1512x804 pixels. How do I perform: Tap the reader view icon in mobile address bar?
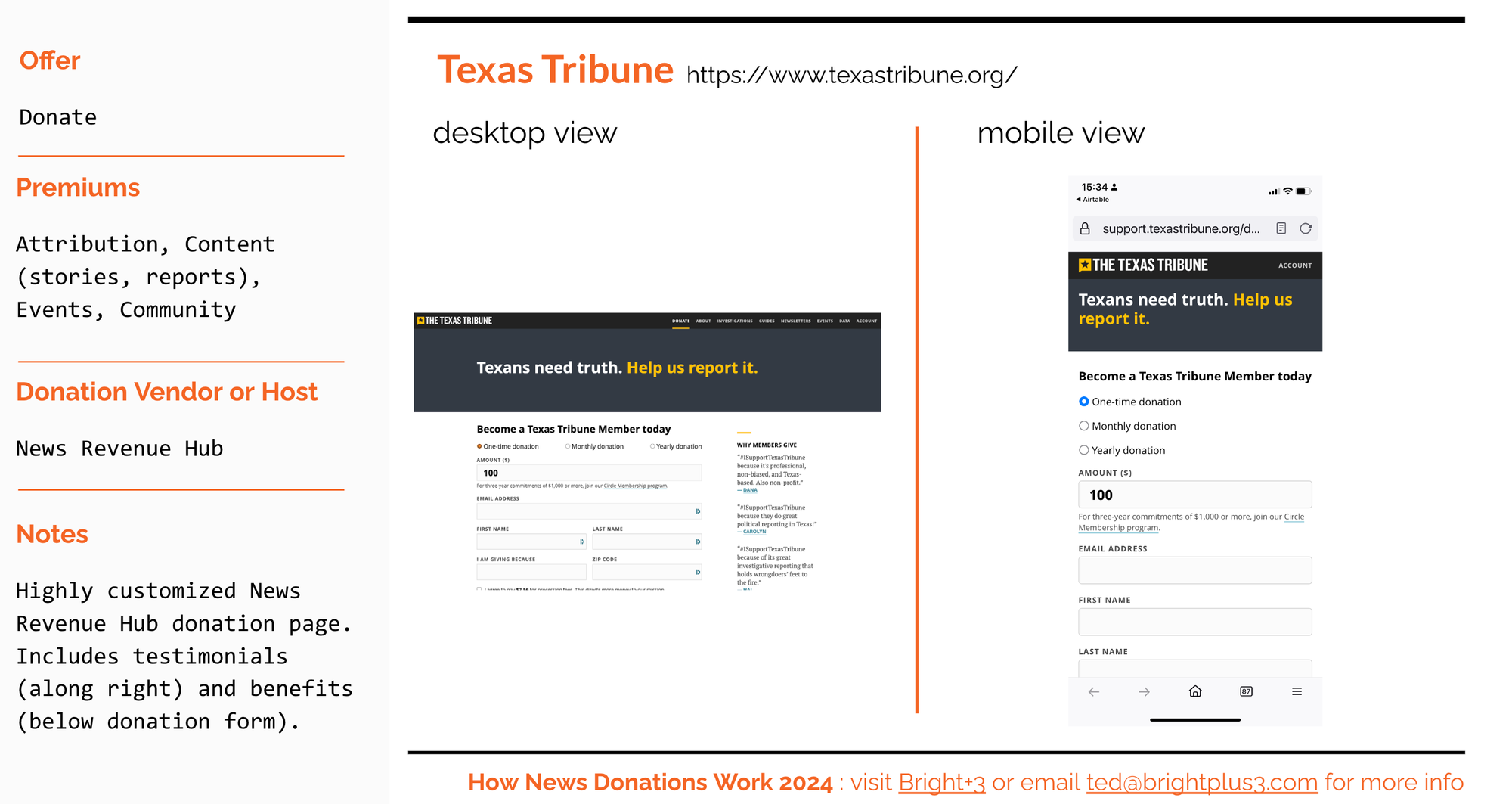[x=1281, y=228]
